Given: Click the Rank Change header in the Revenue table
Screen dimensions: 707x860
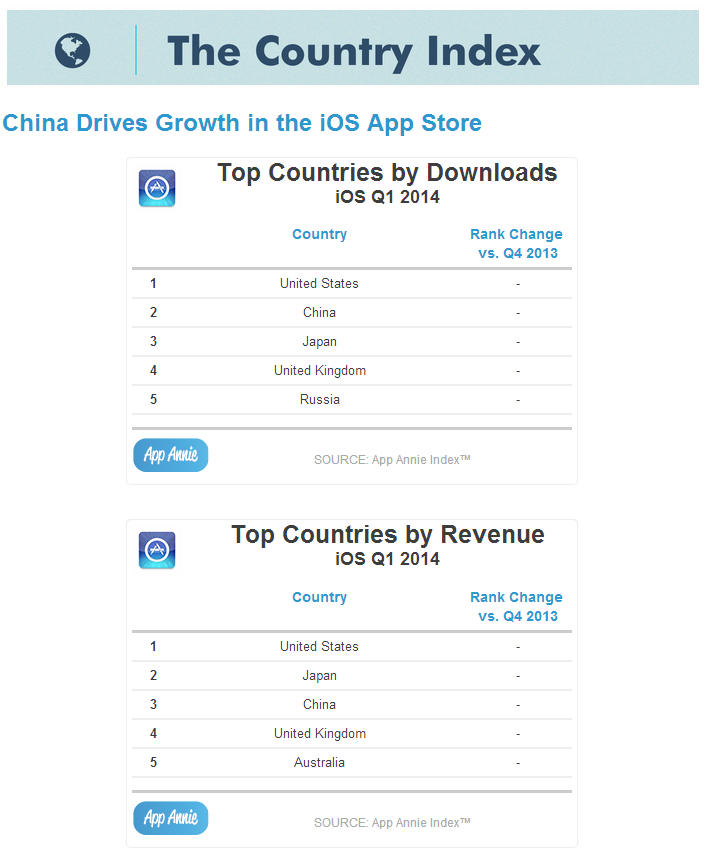Looking at the screenshot, I should pyautogui.click(x=517, y=606).
